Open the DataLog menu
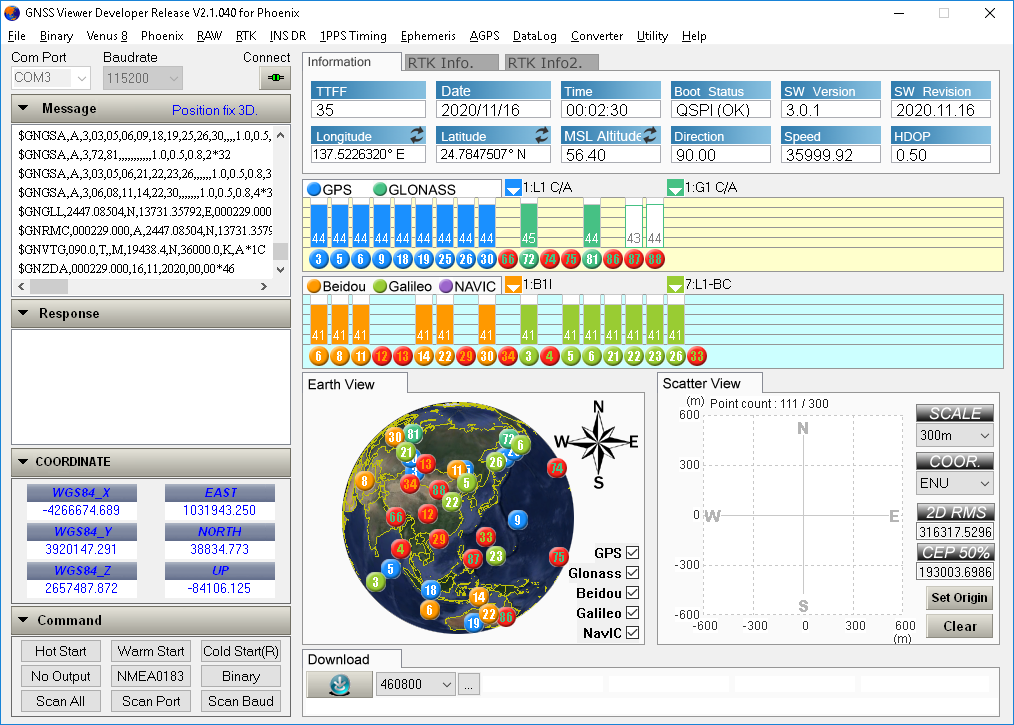The height and width of the screenshot is (725, 1014). click(534, 36)
